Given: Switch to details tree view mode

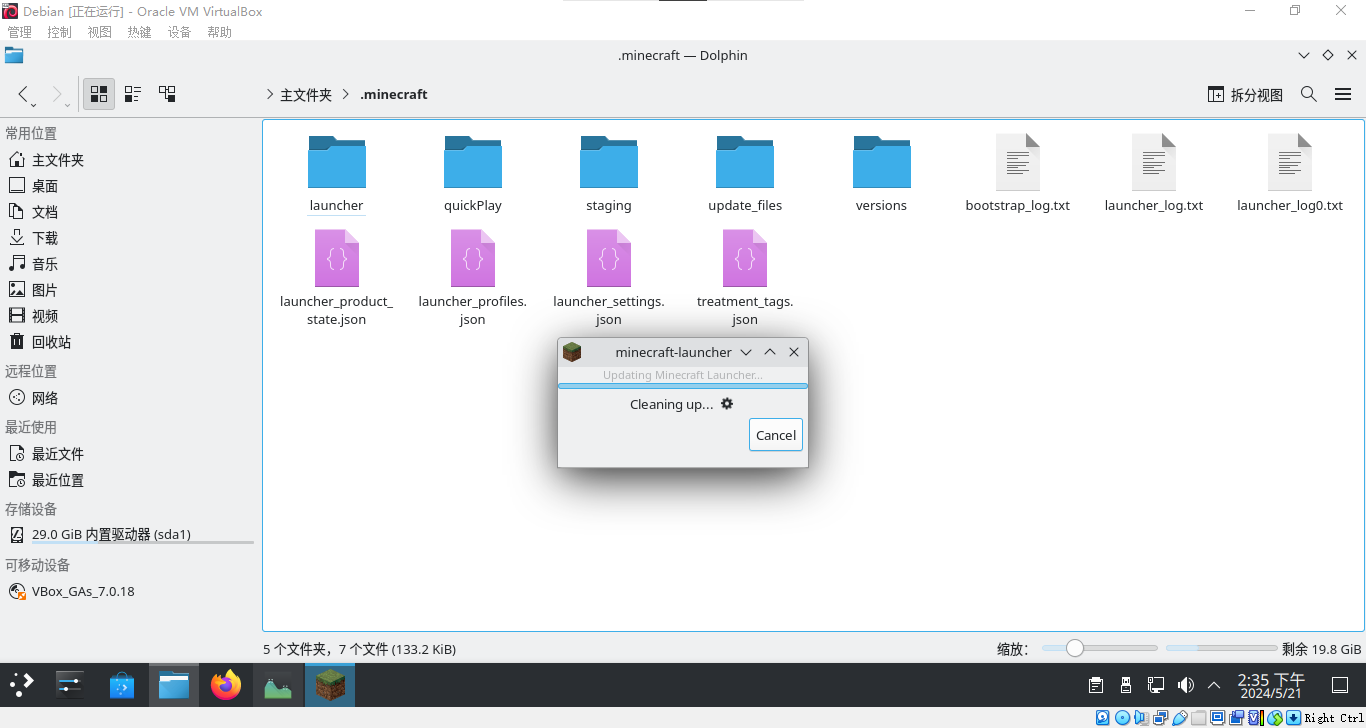Looking at the screenshot, I should coord(167,94).
